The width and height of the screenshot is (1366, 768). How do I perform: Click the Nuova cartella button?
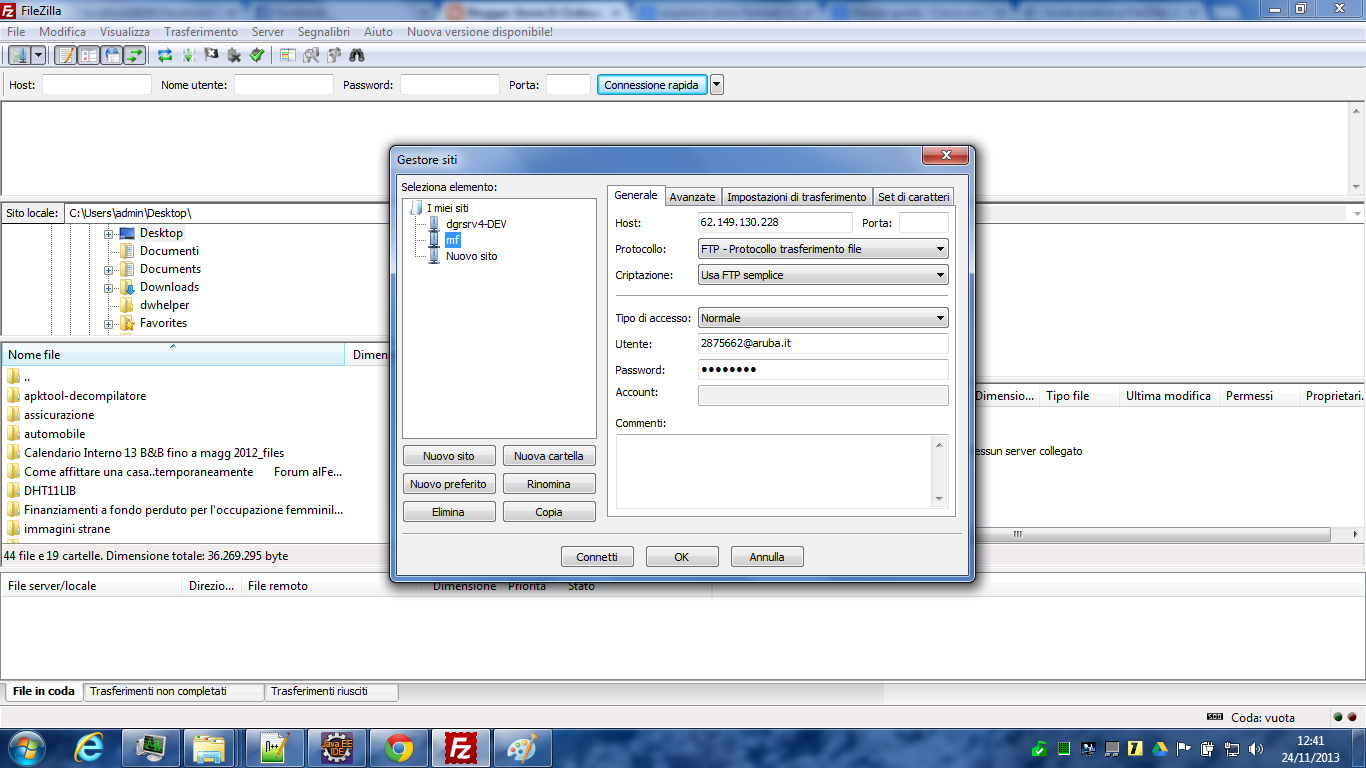pyautogui.click(x=549, y=456)
